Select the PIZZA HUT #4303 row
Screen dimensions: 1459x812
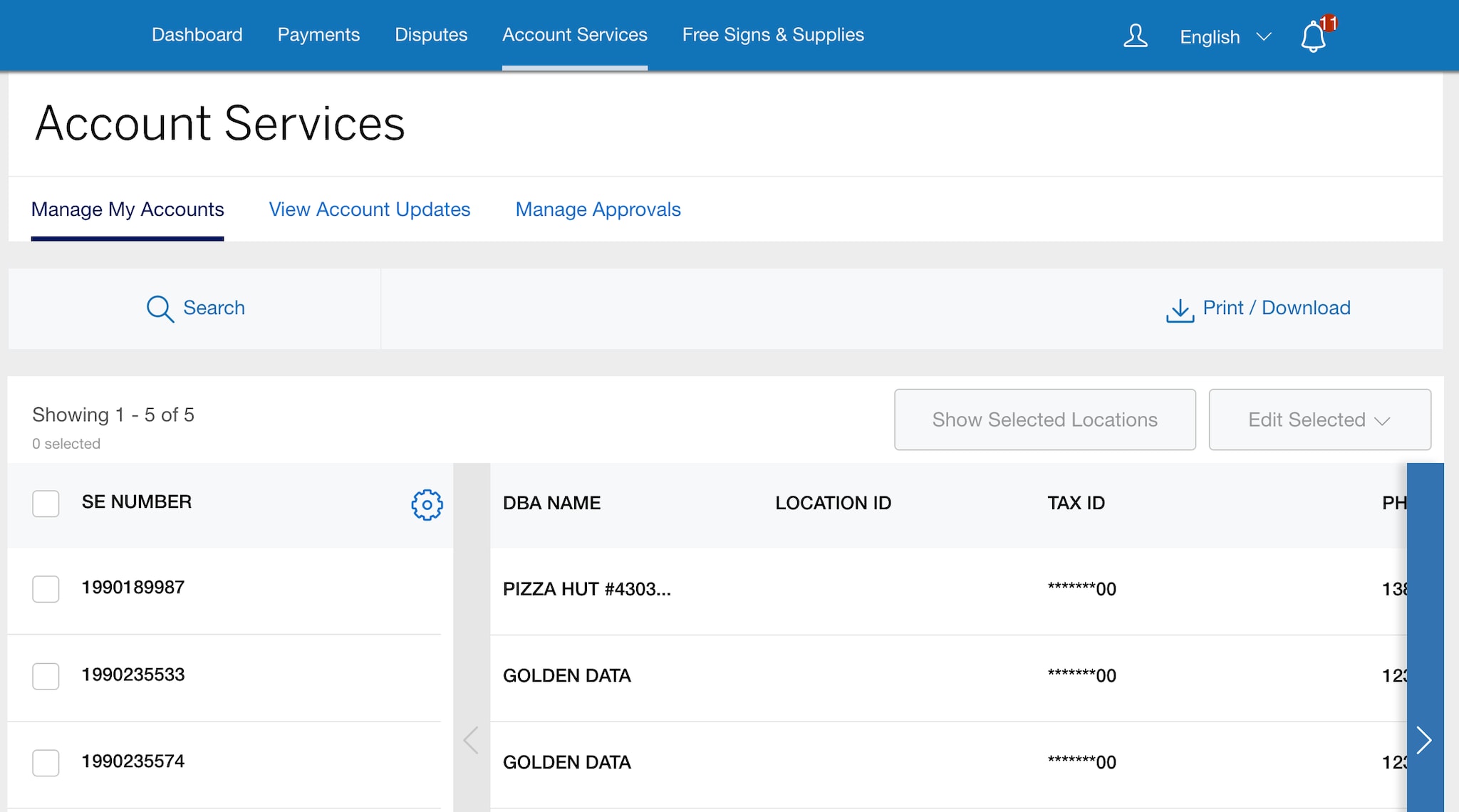587,589
